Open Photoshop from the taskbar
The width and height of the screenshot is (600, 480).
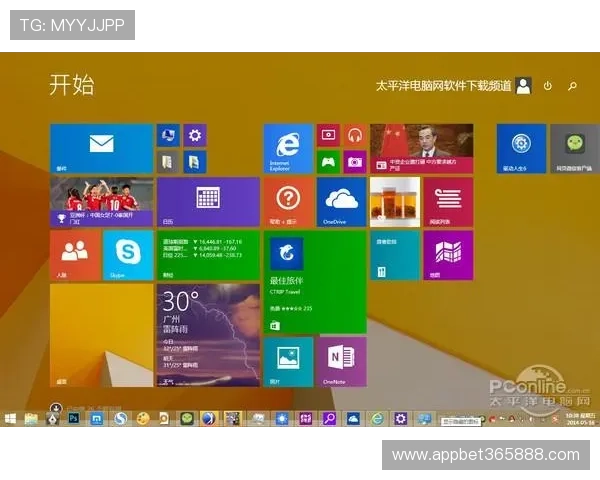pyautogui.click(x=73, y=419)
